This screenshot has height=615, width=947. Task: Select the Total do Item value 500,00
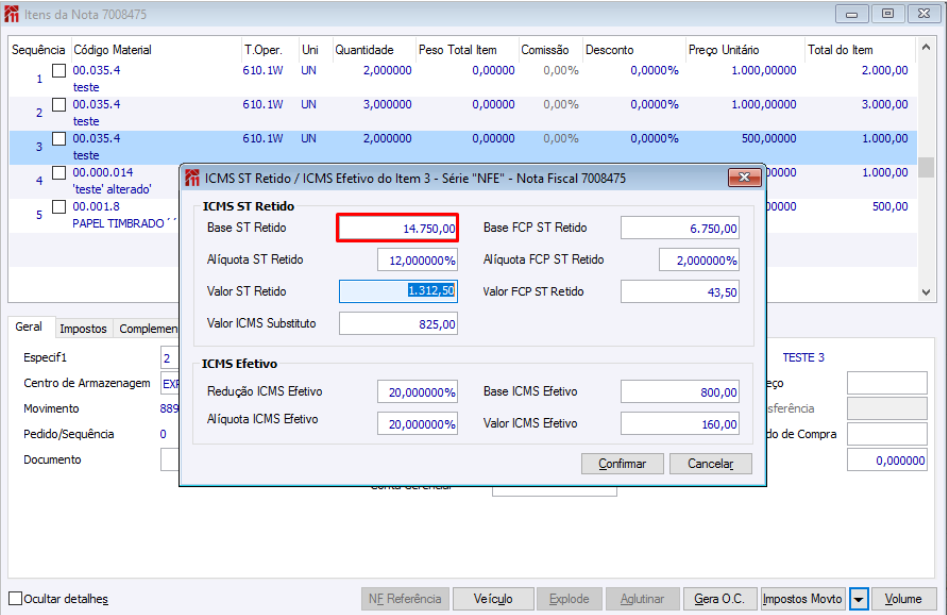click(890, 207)
